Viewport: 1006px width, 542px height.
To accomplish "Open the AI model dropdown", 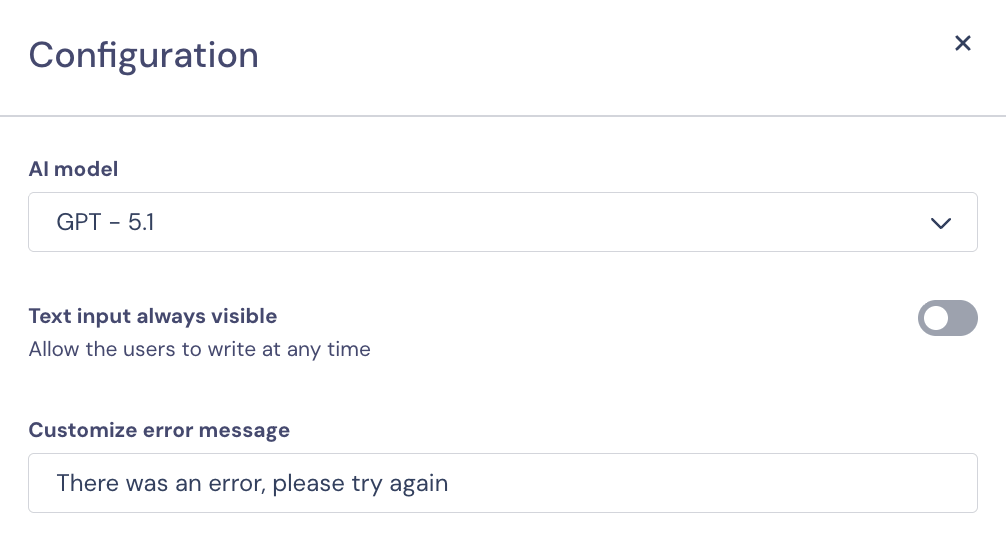I will click(502, 222).
